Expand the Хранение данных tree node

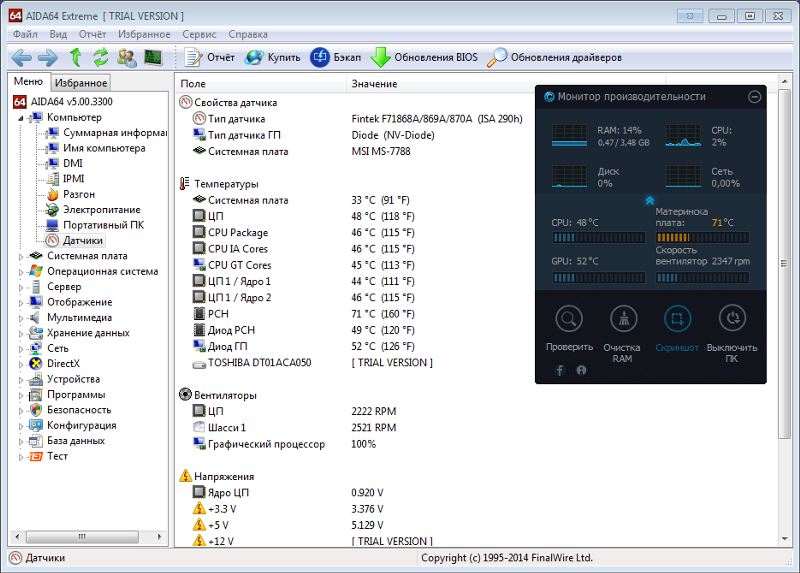pyautogui.click(x=21, y=334)
